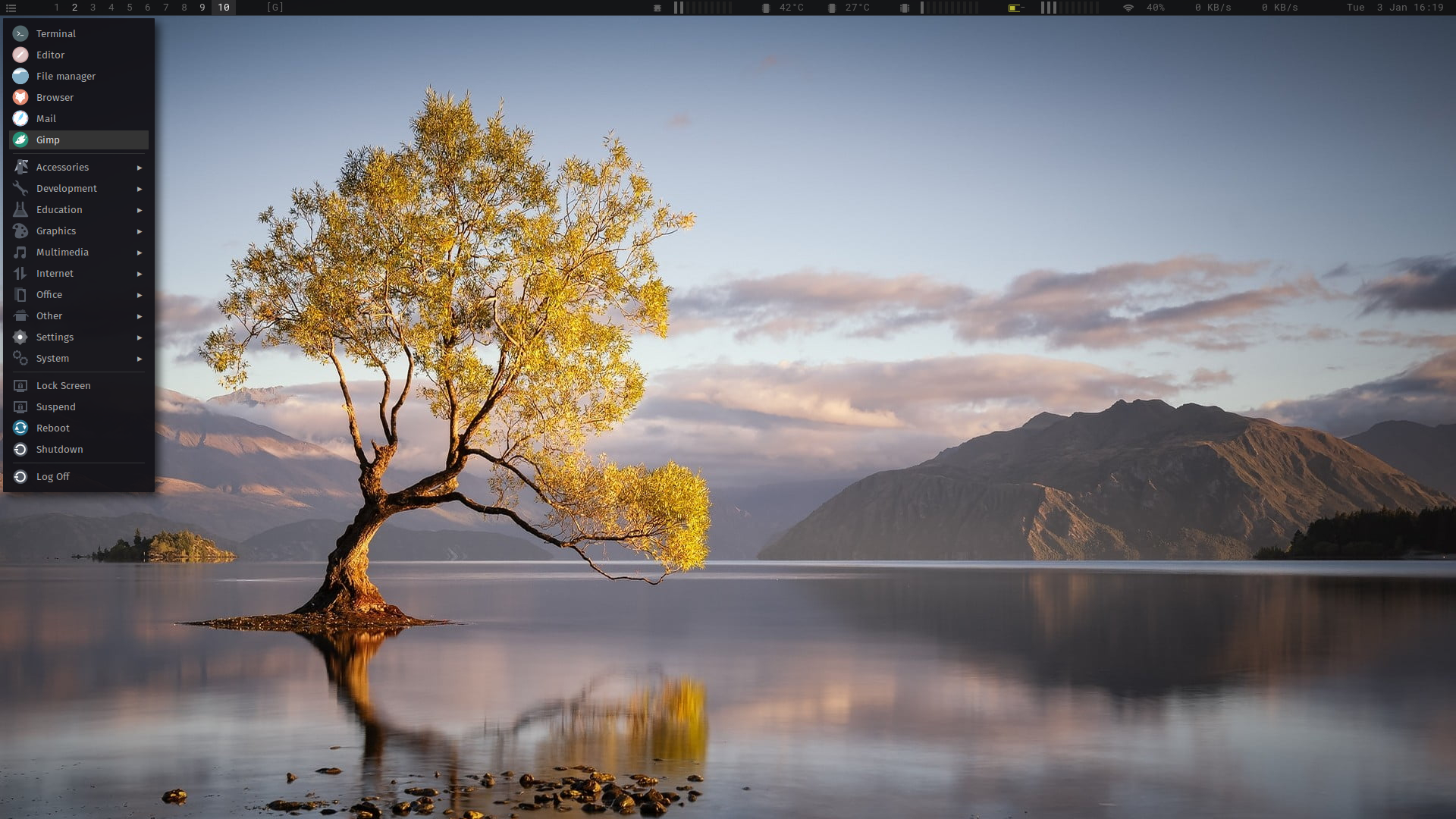The width and height of the screenshot is (1456, 819).
Task: Click the Mail app icon
Action: point(20,118)
